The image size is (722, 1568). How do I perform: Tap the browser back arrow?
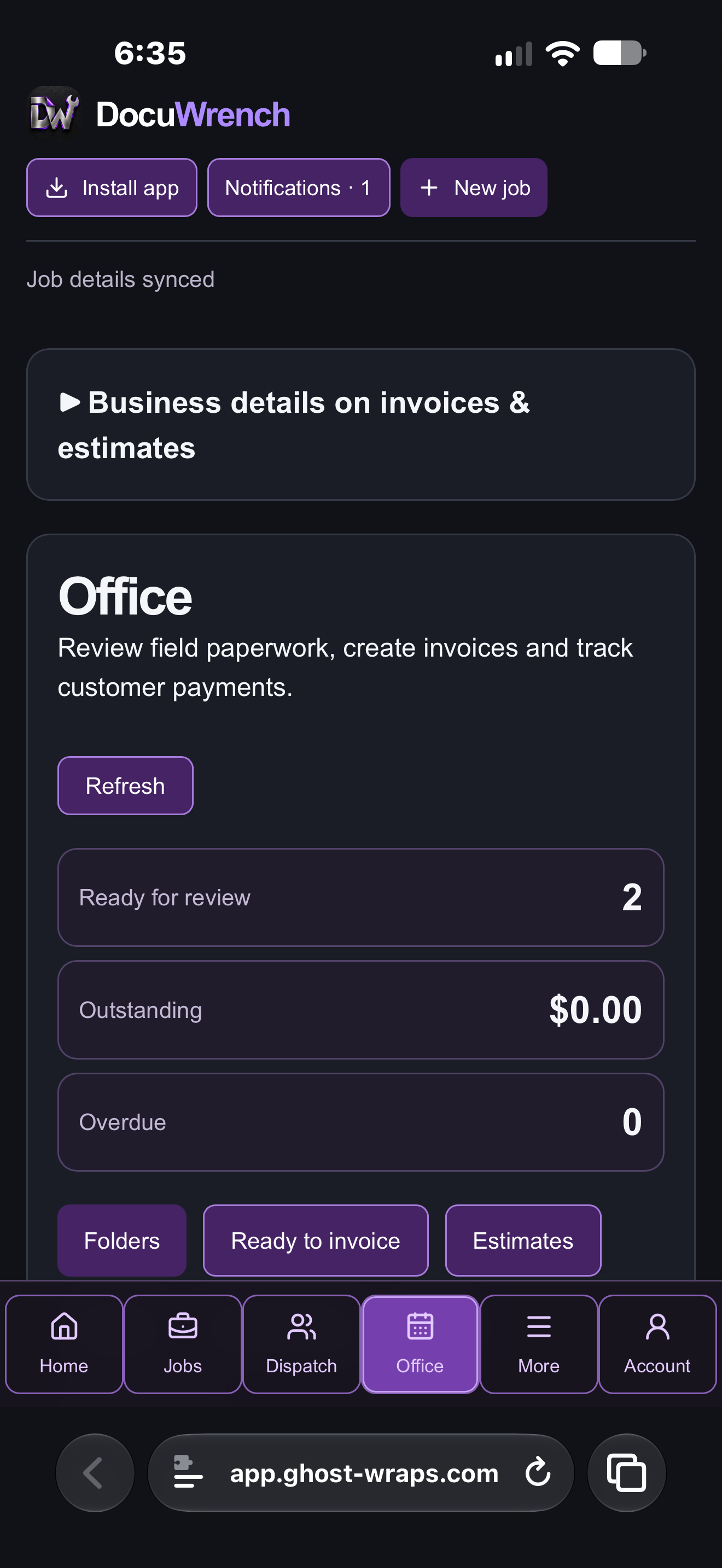point(95,1473)
